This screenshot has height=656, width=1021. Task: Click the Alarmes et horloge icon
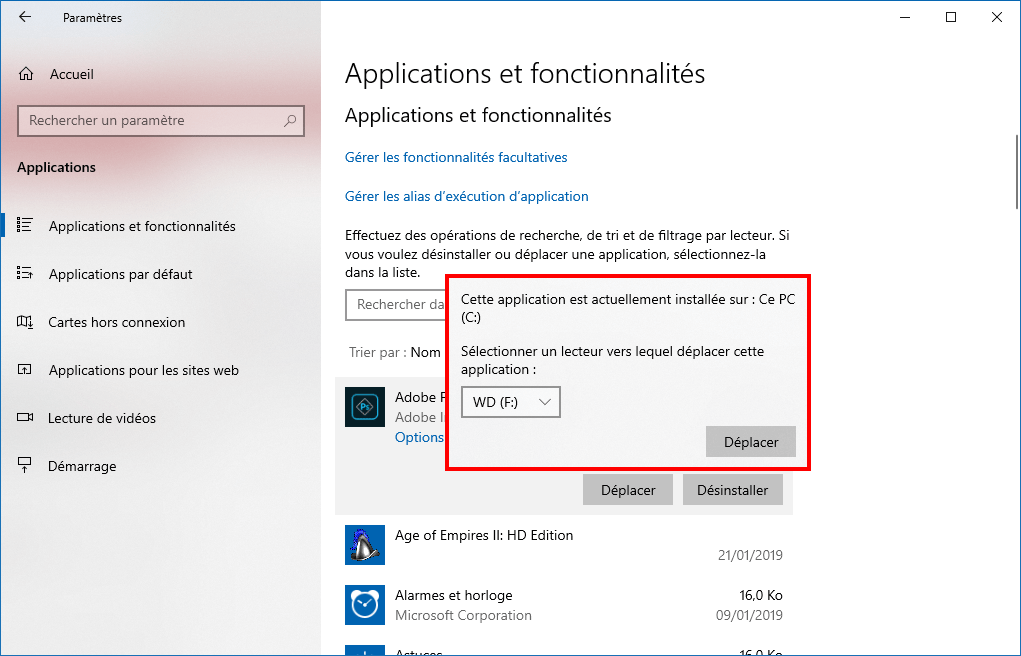(365, 605)
